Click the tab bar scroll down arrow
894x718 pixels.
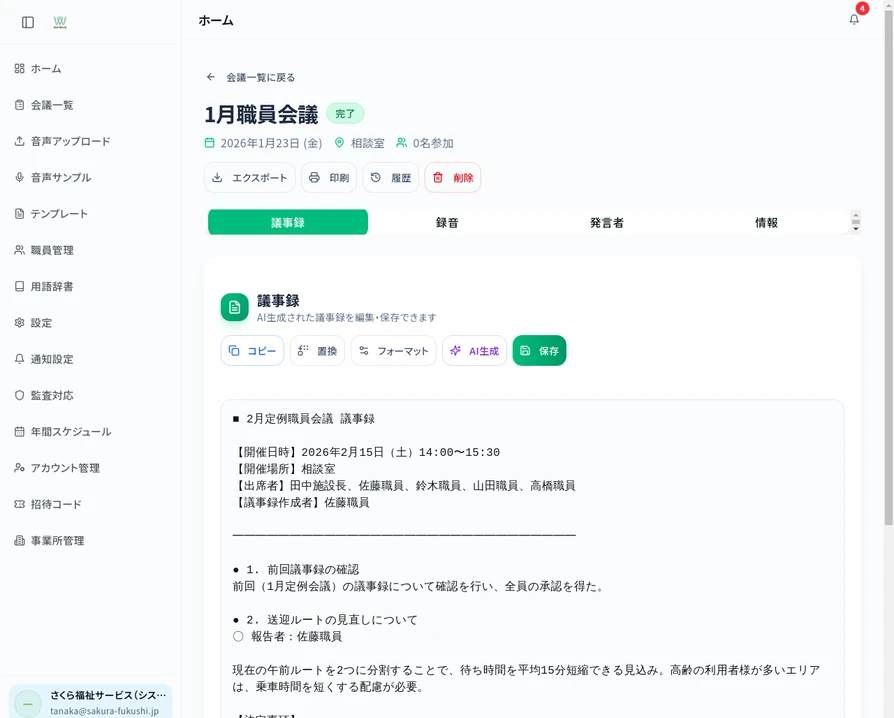(x=856, y=229)
